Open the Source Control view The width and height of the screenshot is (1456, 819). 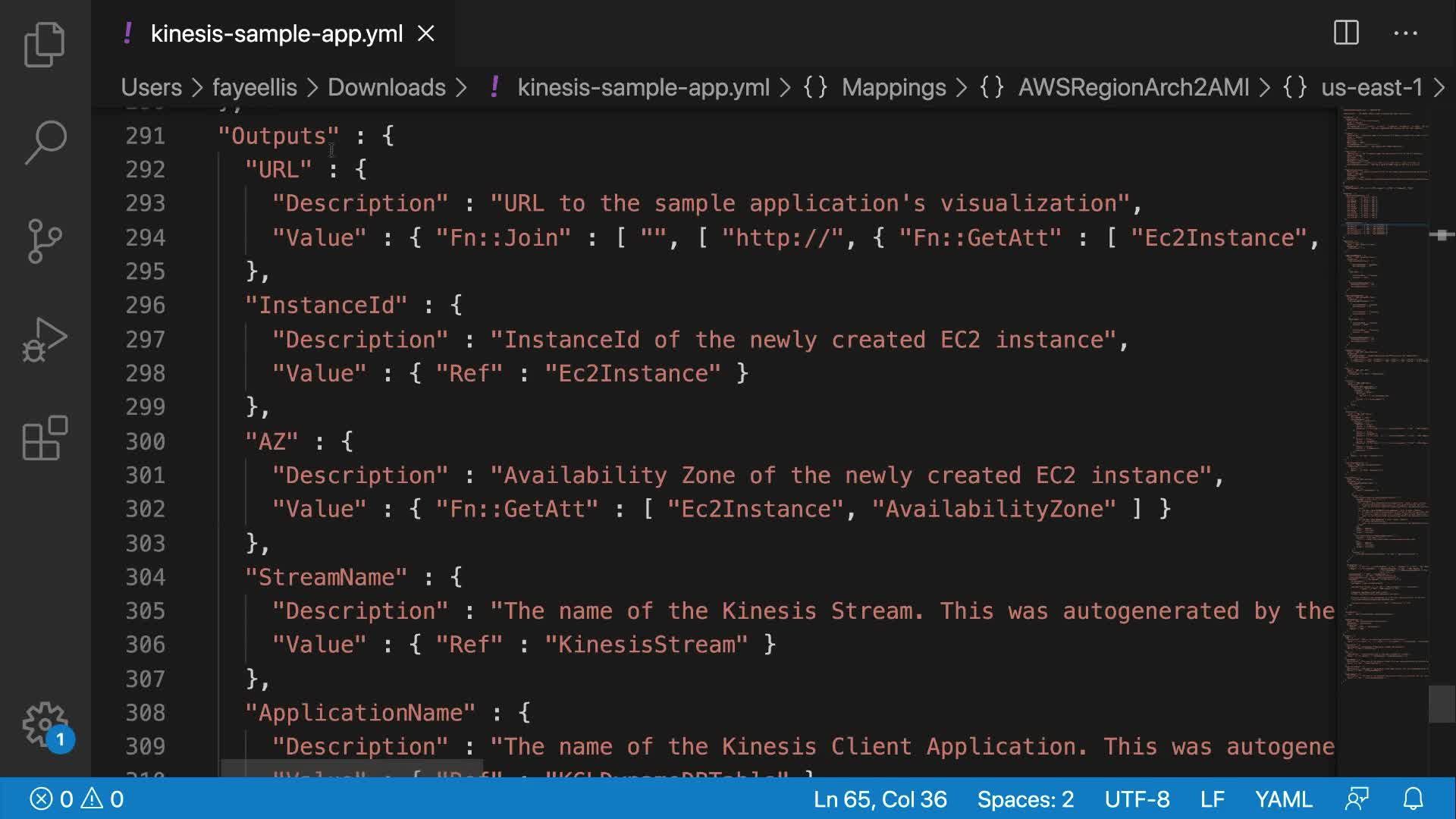tap(45, 240)
